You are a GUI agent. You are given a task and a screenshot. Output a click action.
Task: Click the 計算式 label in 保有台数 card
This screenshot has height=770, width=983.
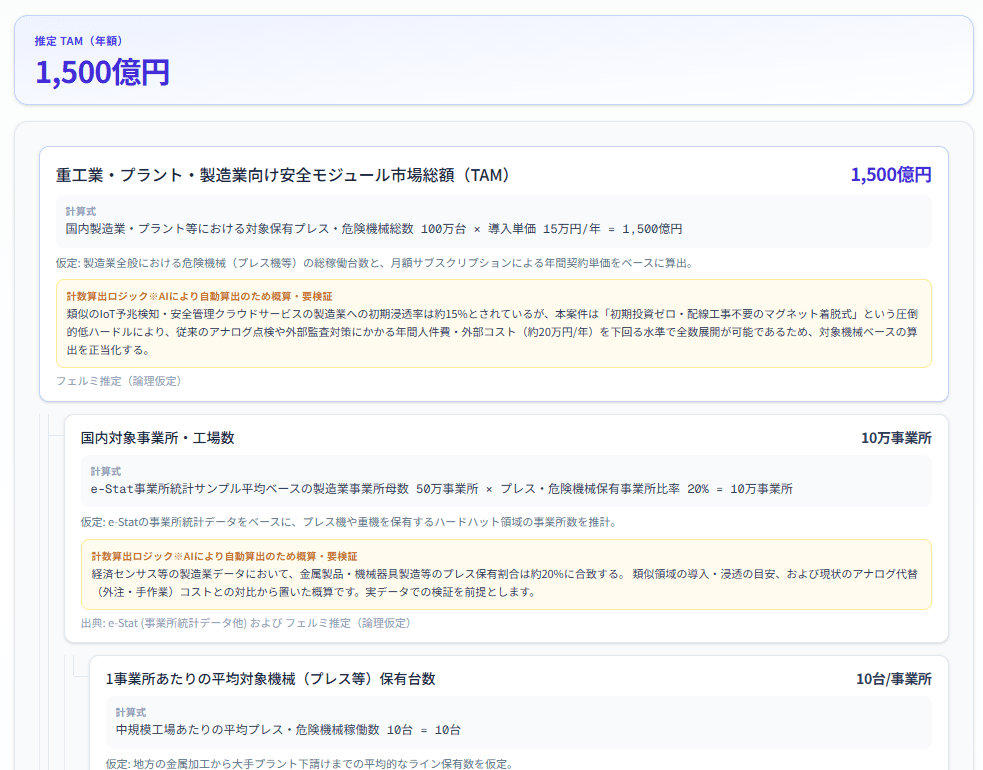(x=131, y=712)
